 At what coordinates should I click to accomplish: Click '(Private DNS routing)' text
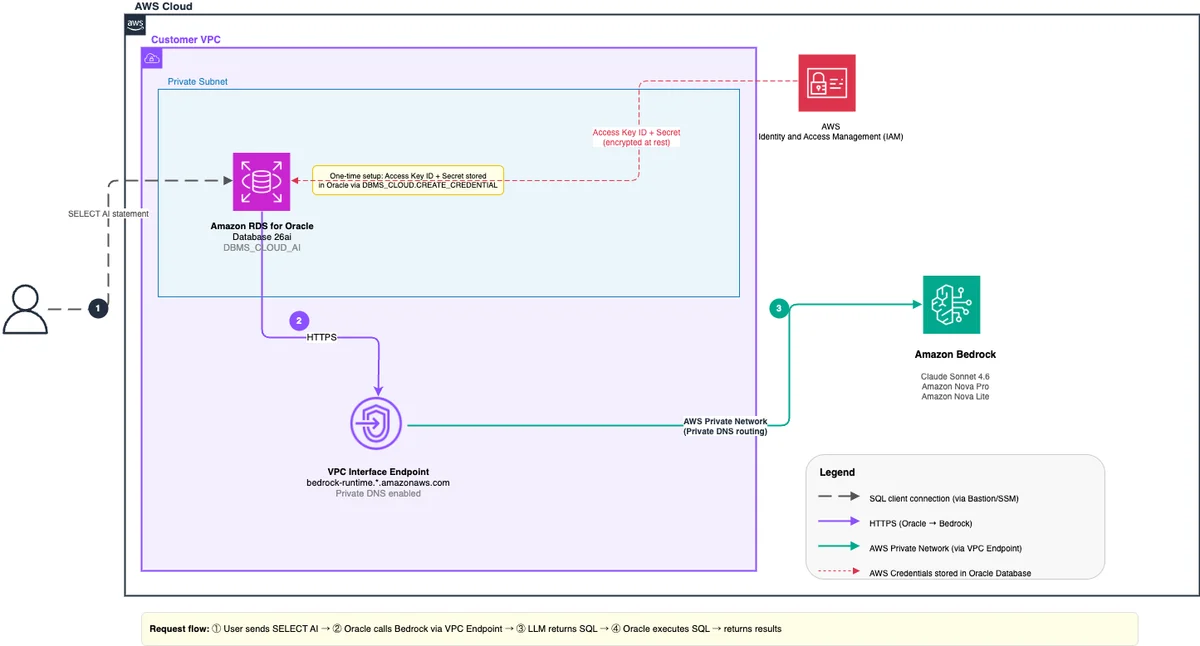click(725, 431)
